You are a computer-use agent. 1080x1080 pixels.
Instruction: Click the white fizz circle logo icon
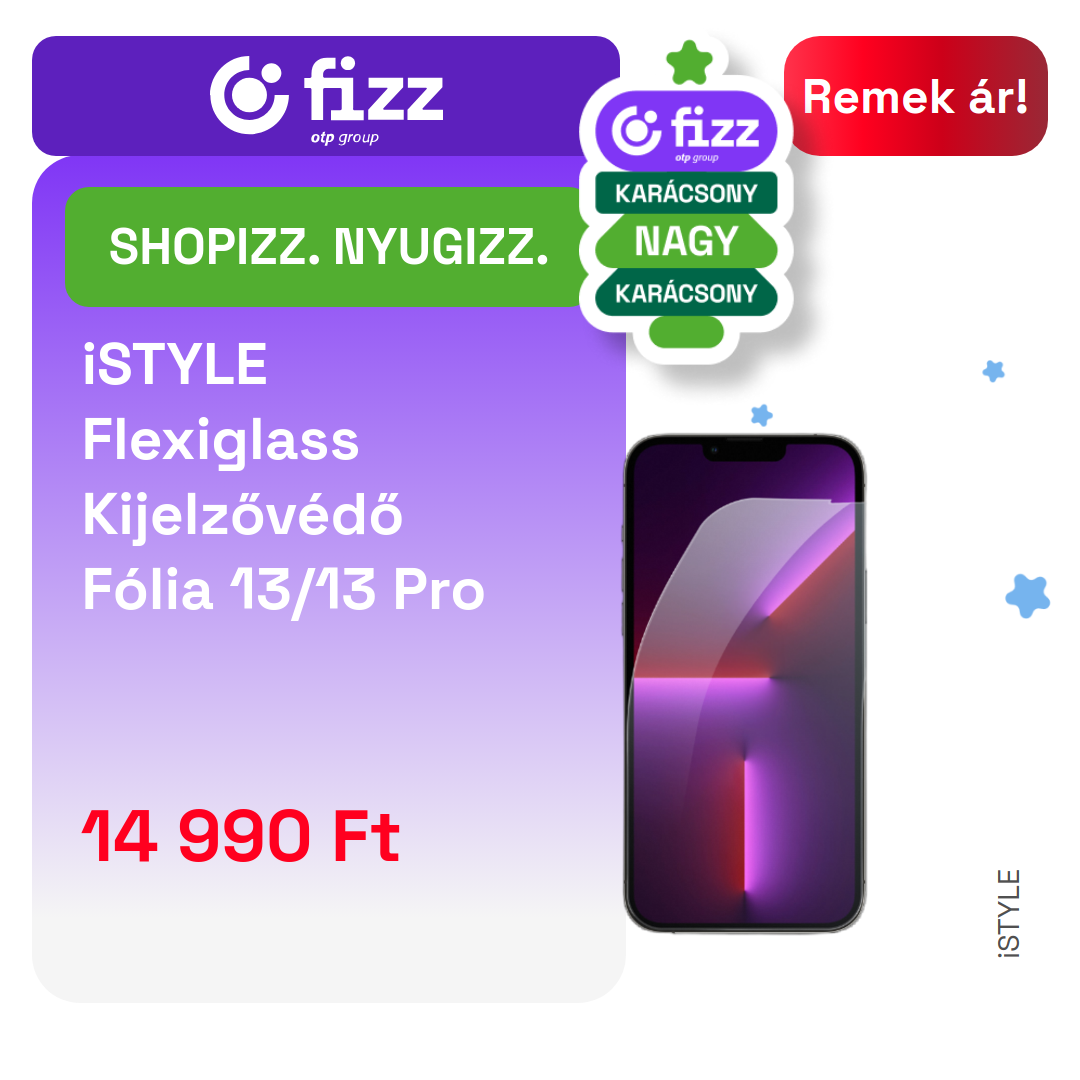pyautogui.click(x=249, y=95)
